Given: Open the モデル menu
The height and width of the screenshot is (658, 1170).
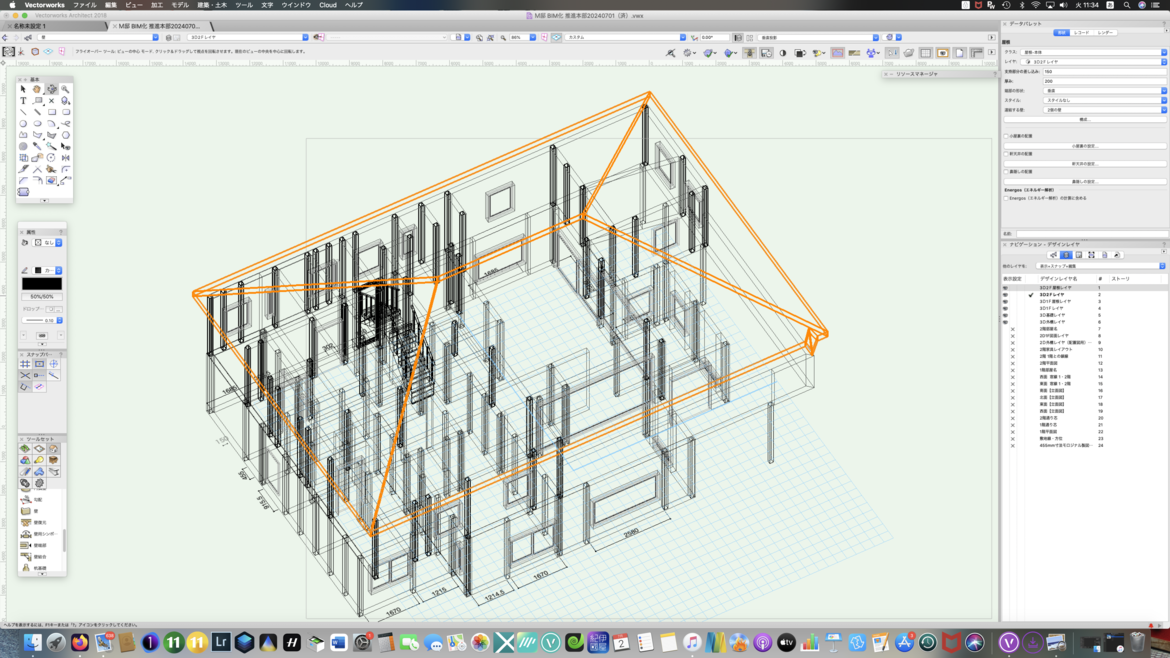Looking at the screenshot, I should [180, 5].
